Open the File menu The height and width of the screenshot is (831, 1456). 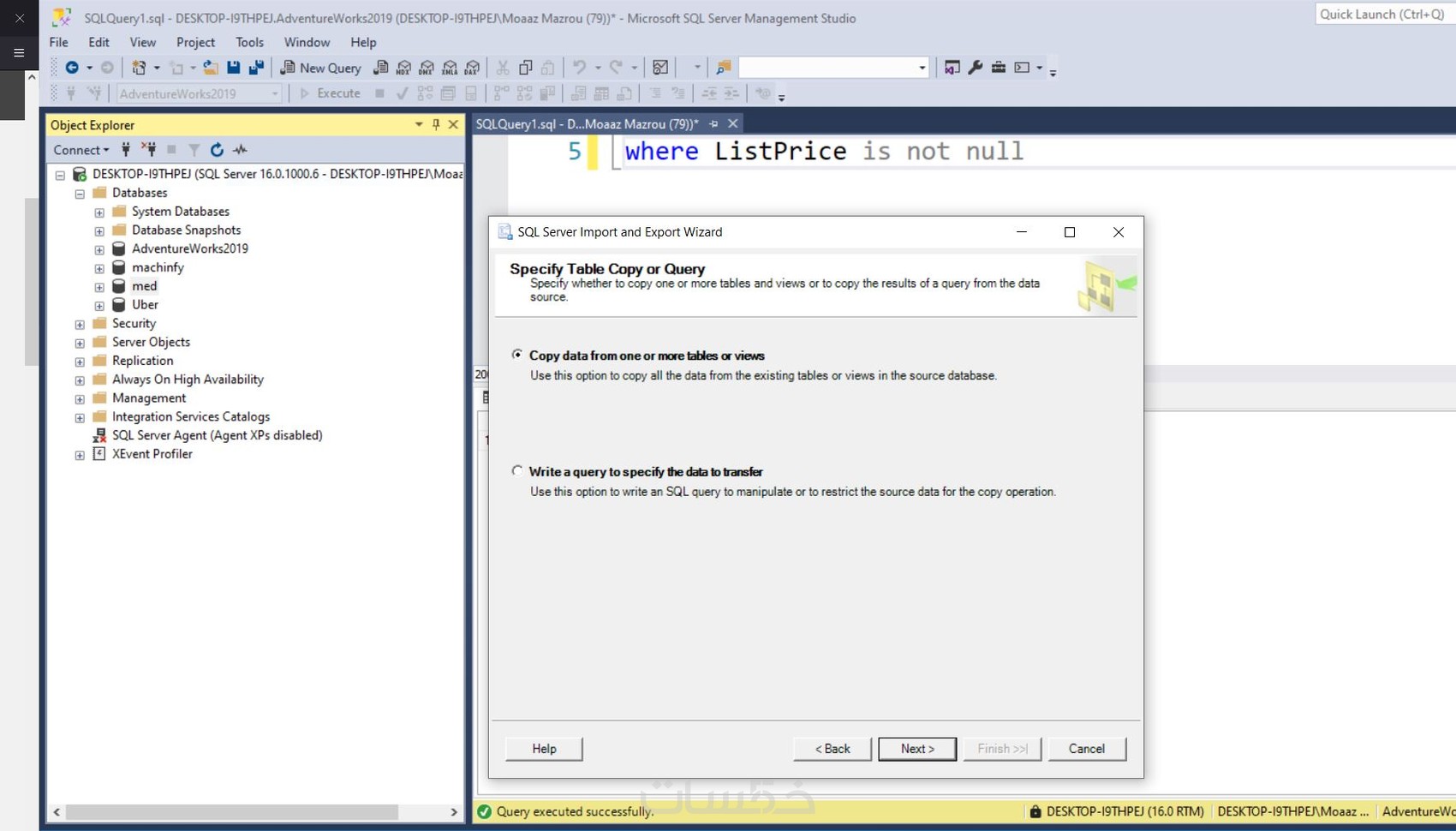click(x=59, y=42)
